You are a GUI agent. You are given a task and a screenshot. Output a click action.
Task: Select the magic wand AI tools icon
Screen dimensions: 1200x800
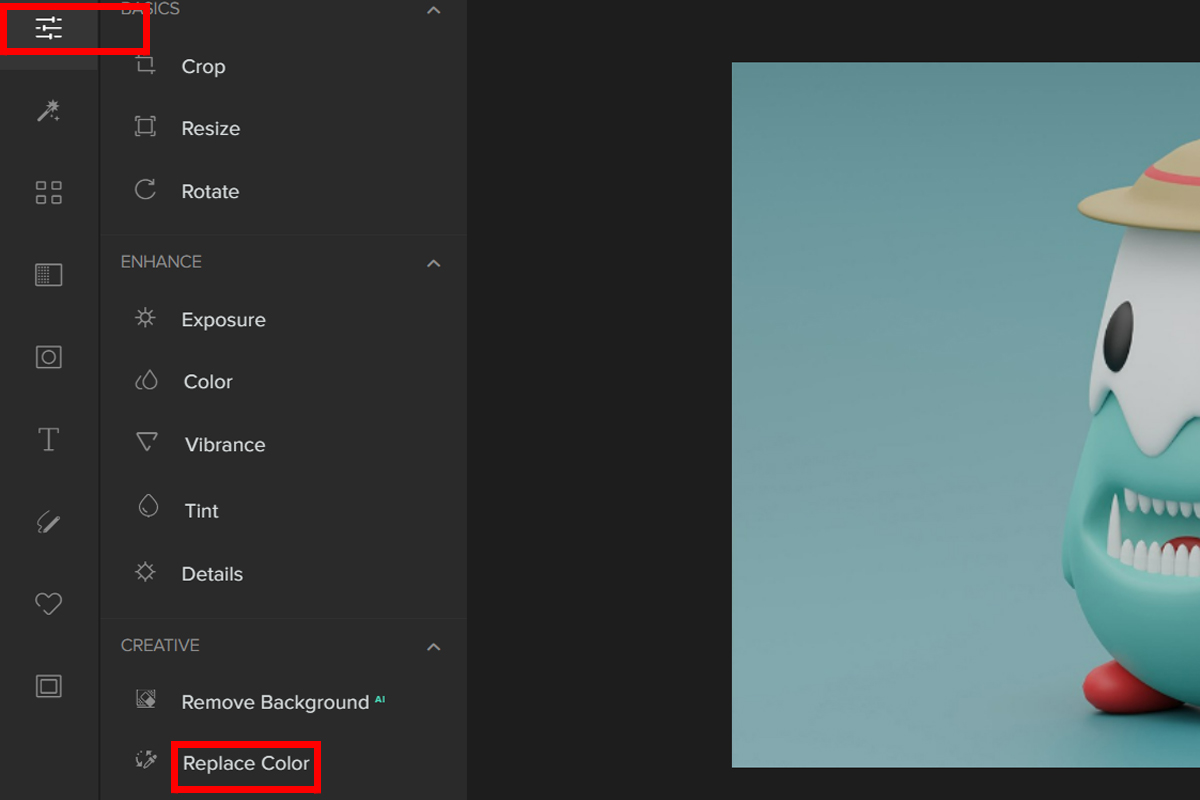coord(49,110)
